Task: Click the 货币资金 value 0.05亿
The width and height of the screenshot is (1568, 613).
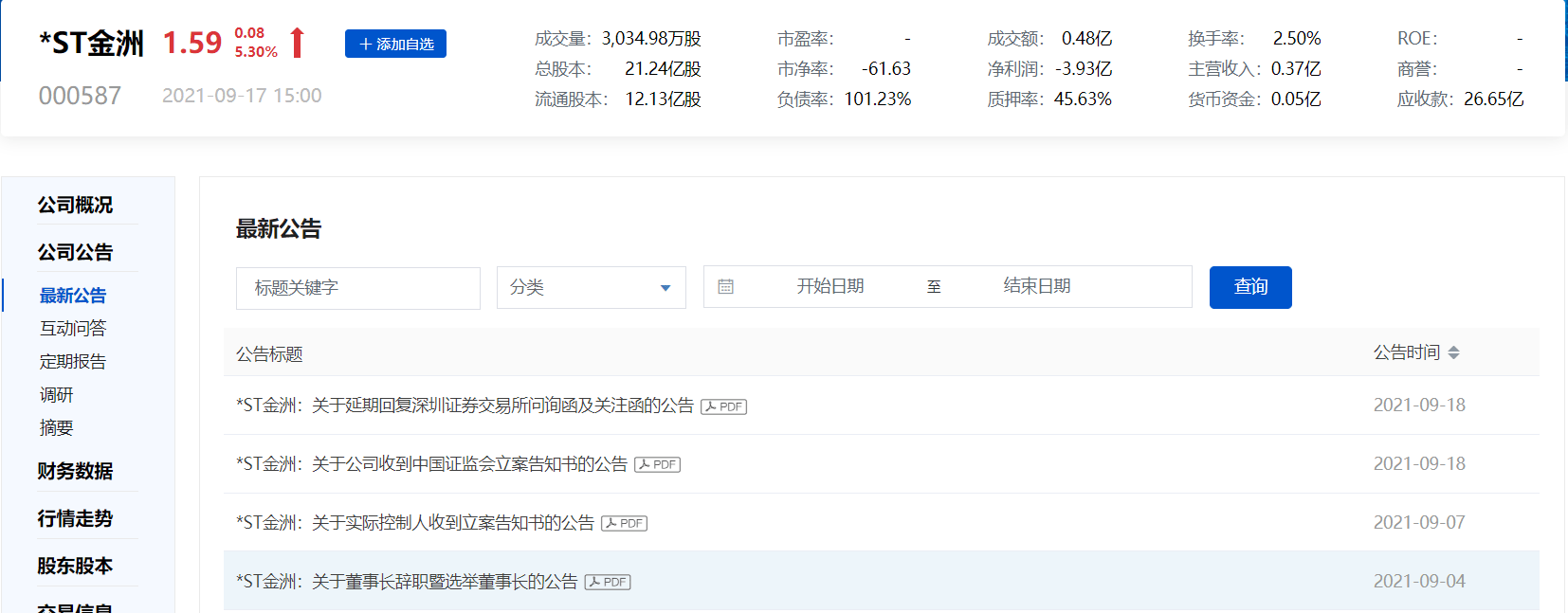Action: pyautogui.click(x=1296, y=99)
